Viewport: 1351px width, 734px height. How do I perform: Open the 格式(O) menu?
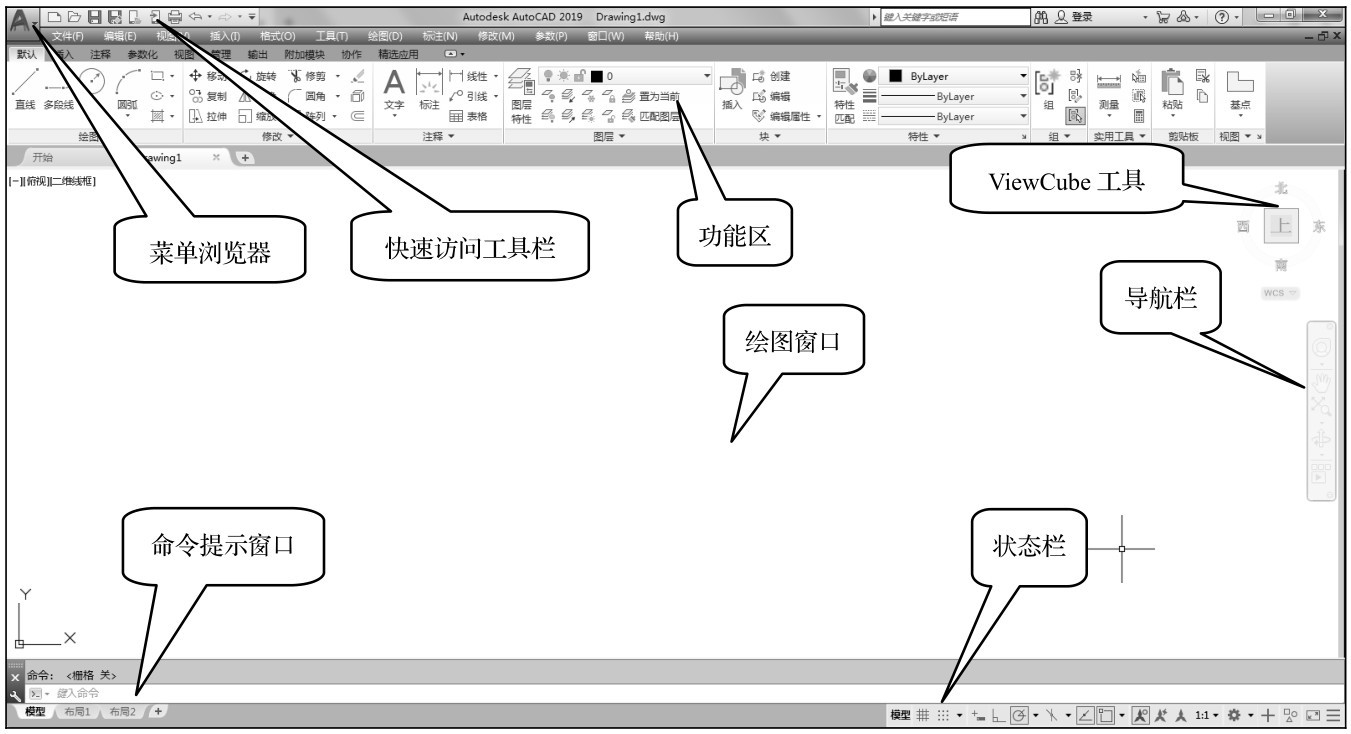tap(277, 37)
